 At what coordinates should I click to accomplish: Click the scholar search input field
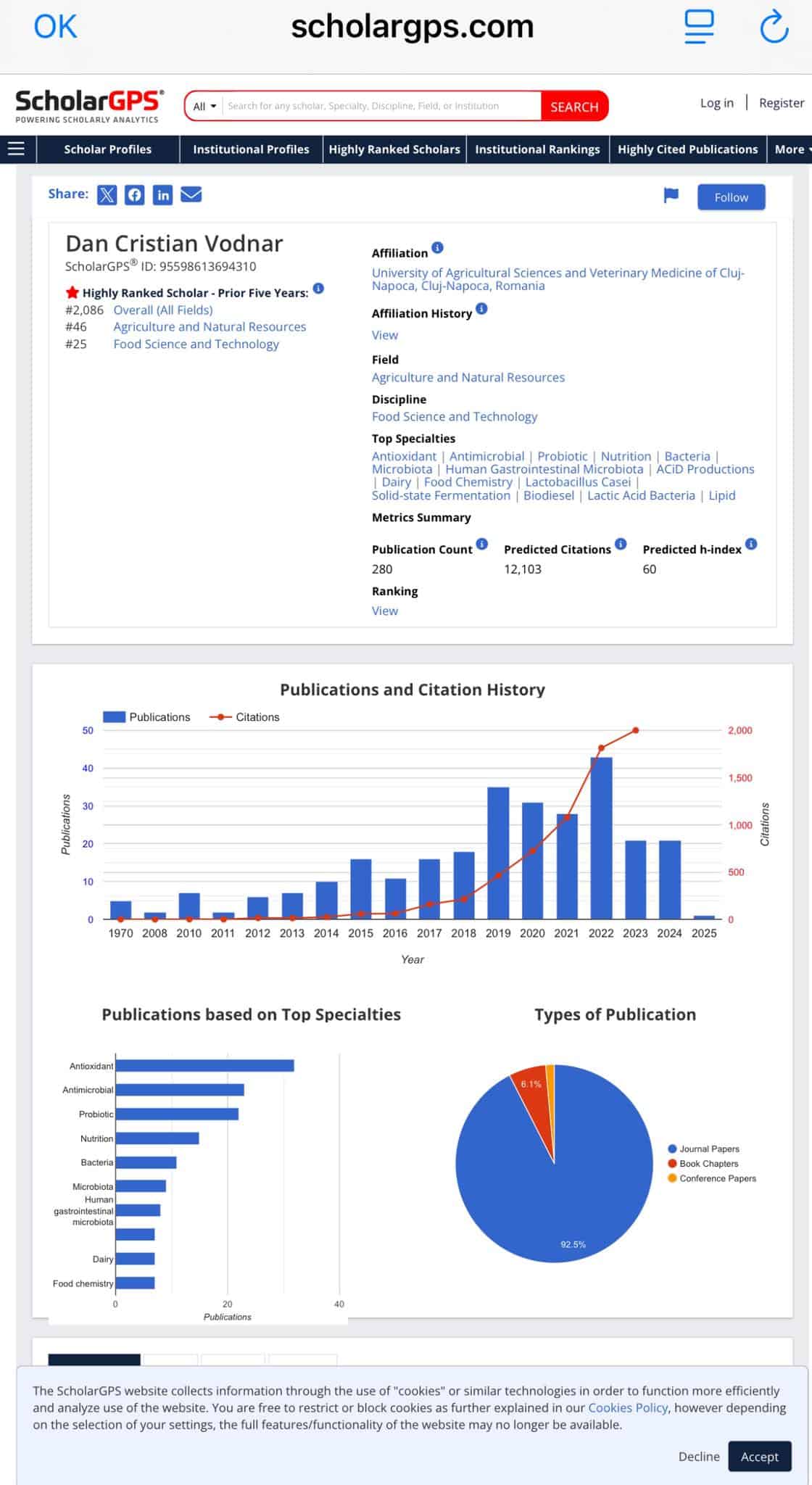(x=381, y=107)
